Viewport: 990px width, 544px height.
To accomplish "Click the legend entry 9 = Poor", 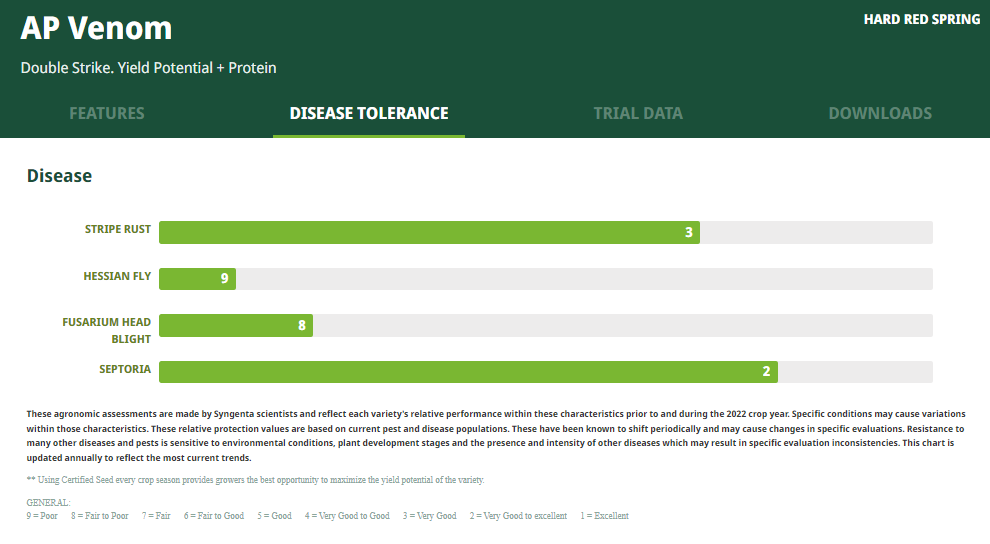I will click(x=42, y=516).
